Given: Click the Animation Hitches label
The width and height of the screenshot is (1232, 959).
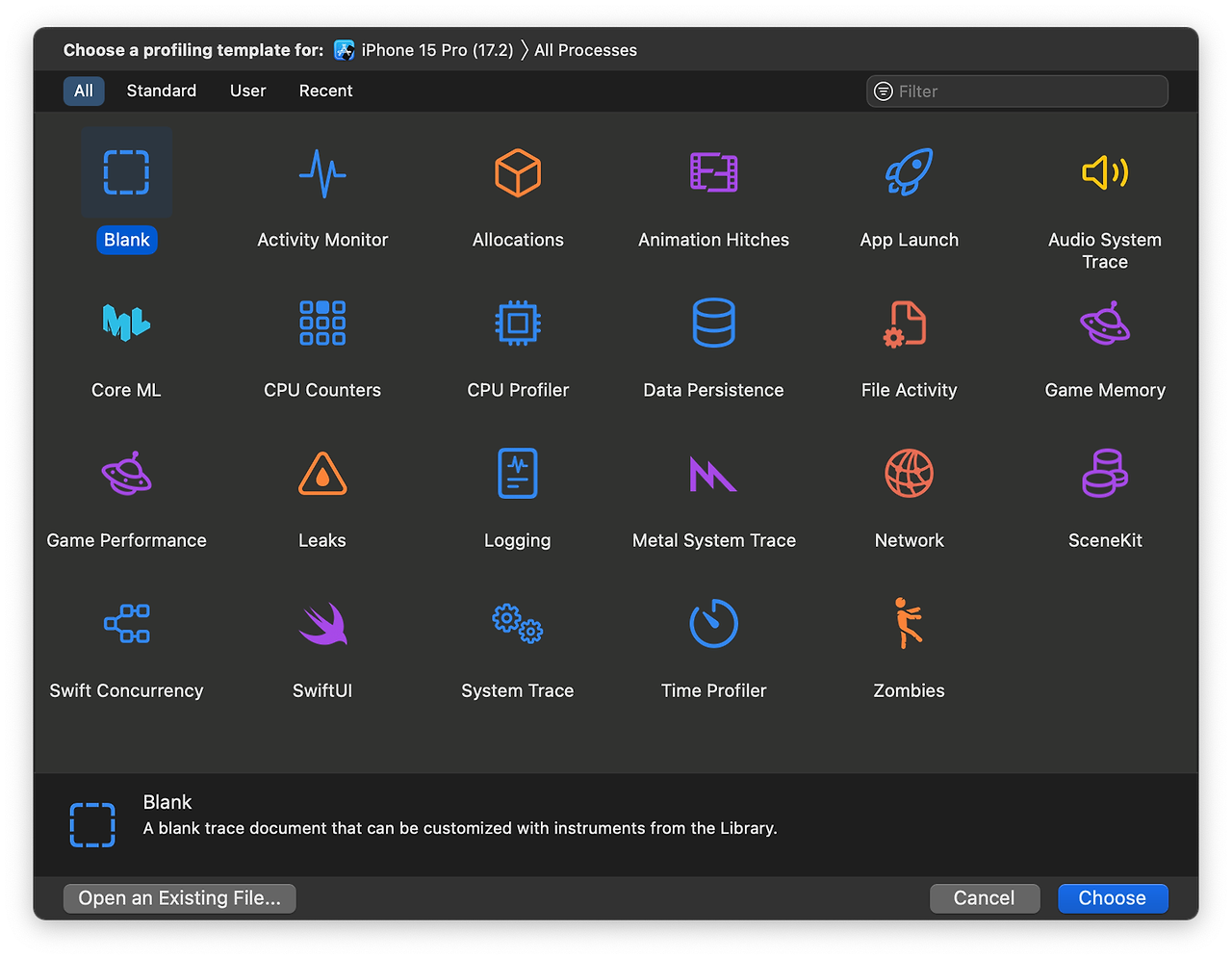Looking at the screenshot, I should [x=713, y=240].
